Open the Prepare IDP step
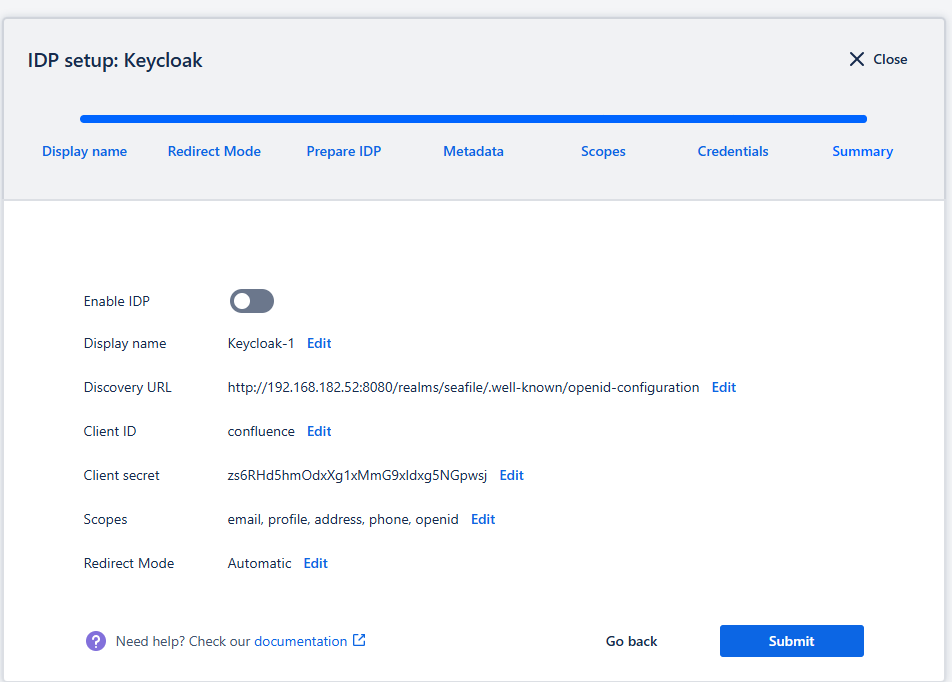This screenshot has width=952, height=682. [x=344, y=151]
